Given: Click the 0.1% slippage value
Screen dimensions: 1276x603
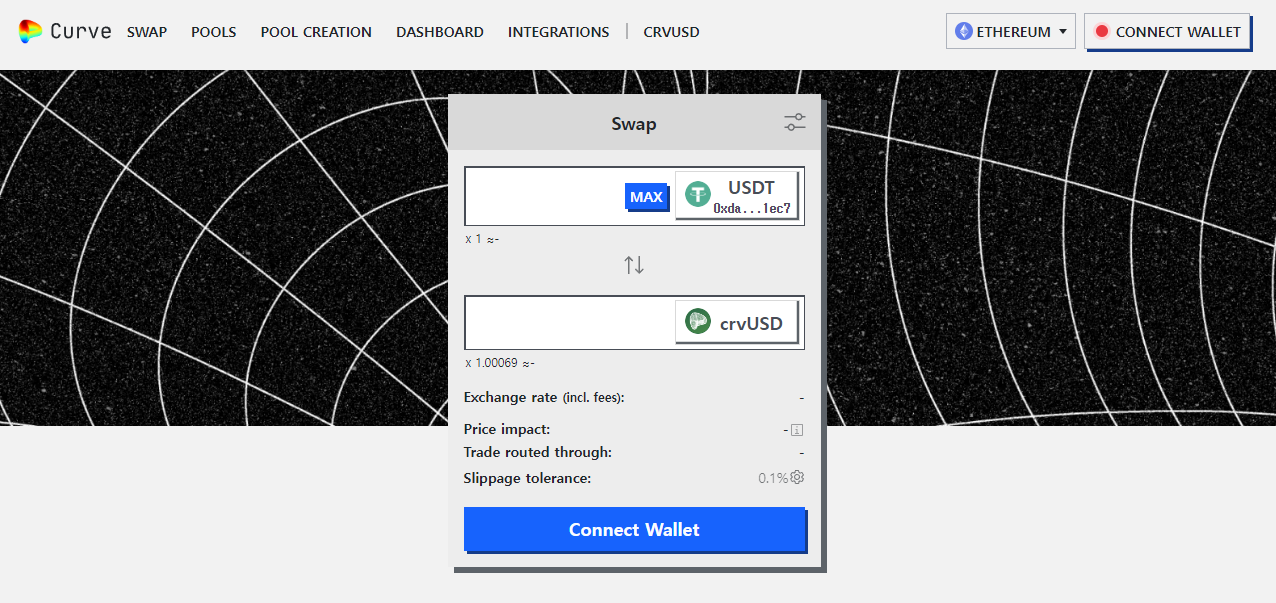Looking at the screenshot, I should coord(773,478).
